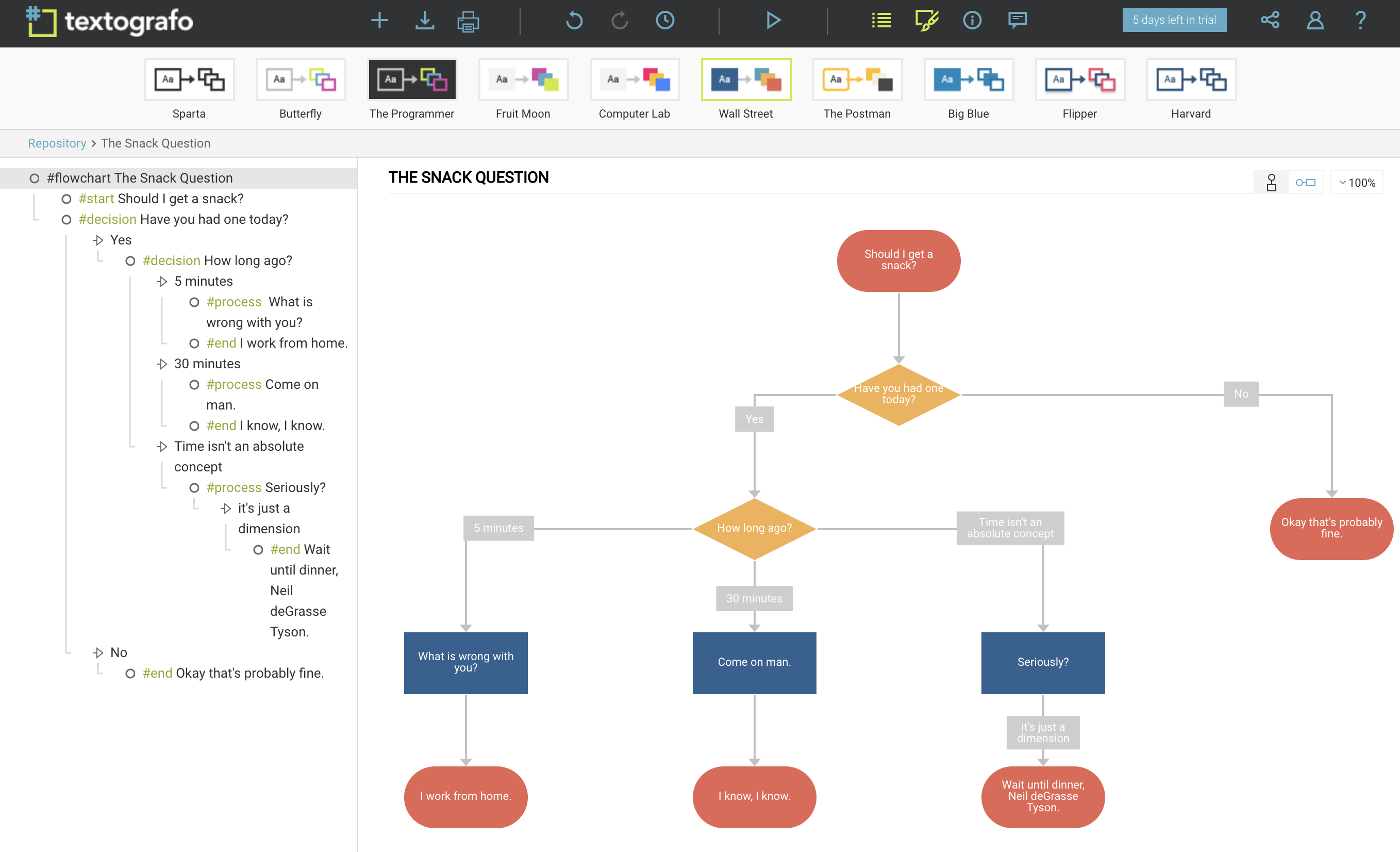
Task: Click the Repository breadcrumb link
Action: [56, 143]
